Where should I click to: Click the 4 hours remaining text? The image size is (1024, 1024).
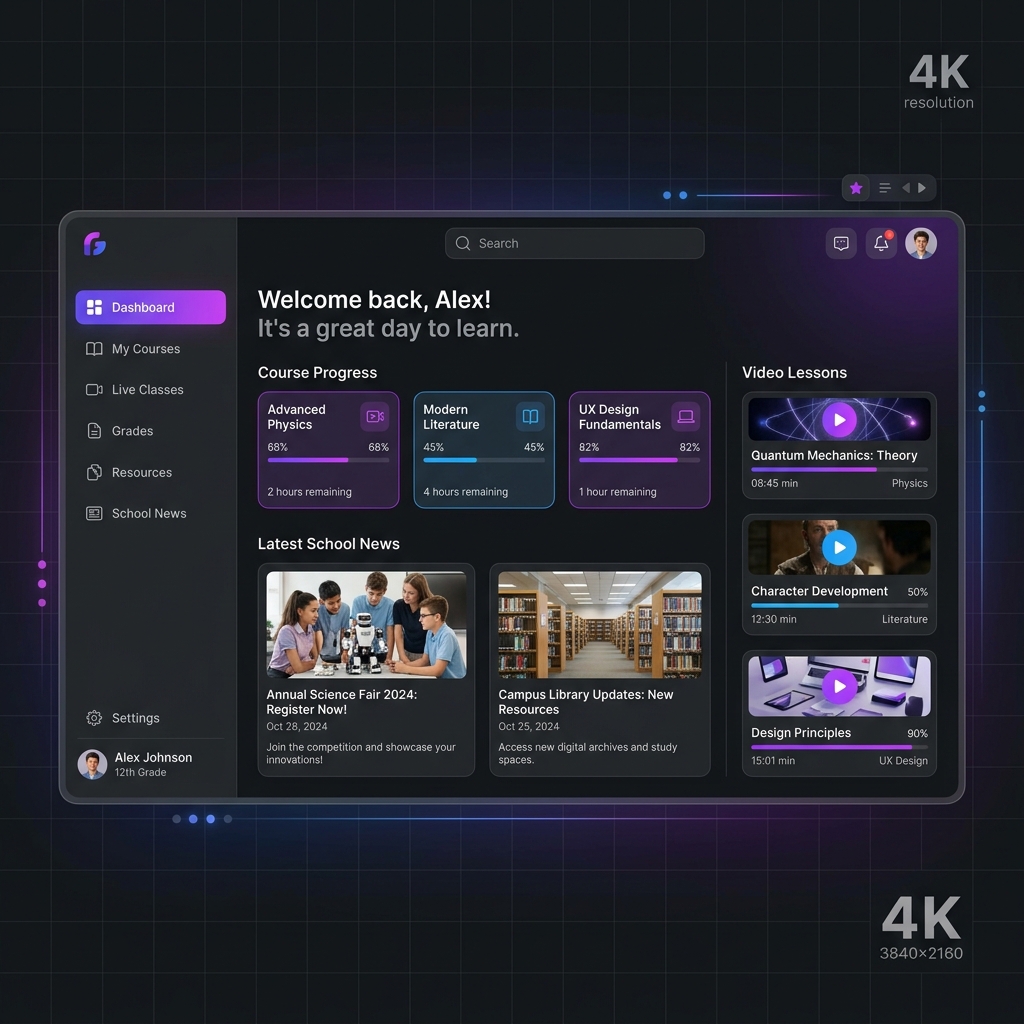coord(466,492)
